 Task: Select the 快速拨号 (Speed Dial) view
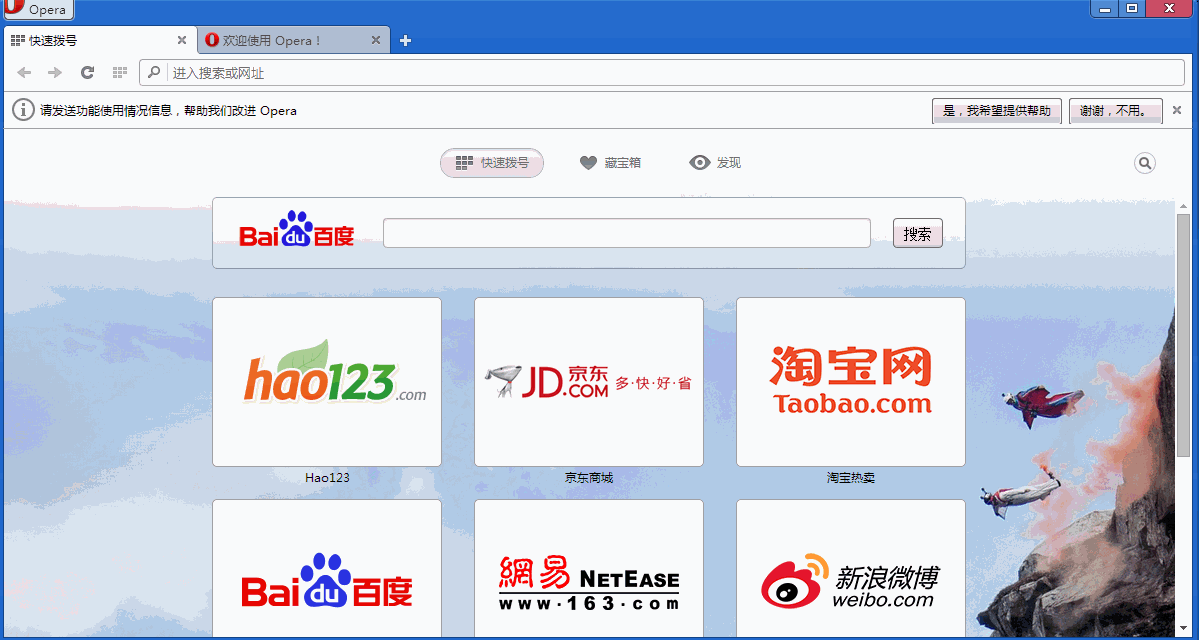(492, 162)
